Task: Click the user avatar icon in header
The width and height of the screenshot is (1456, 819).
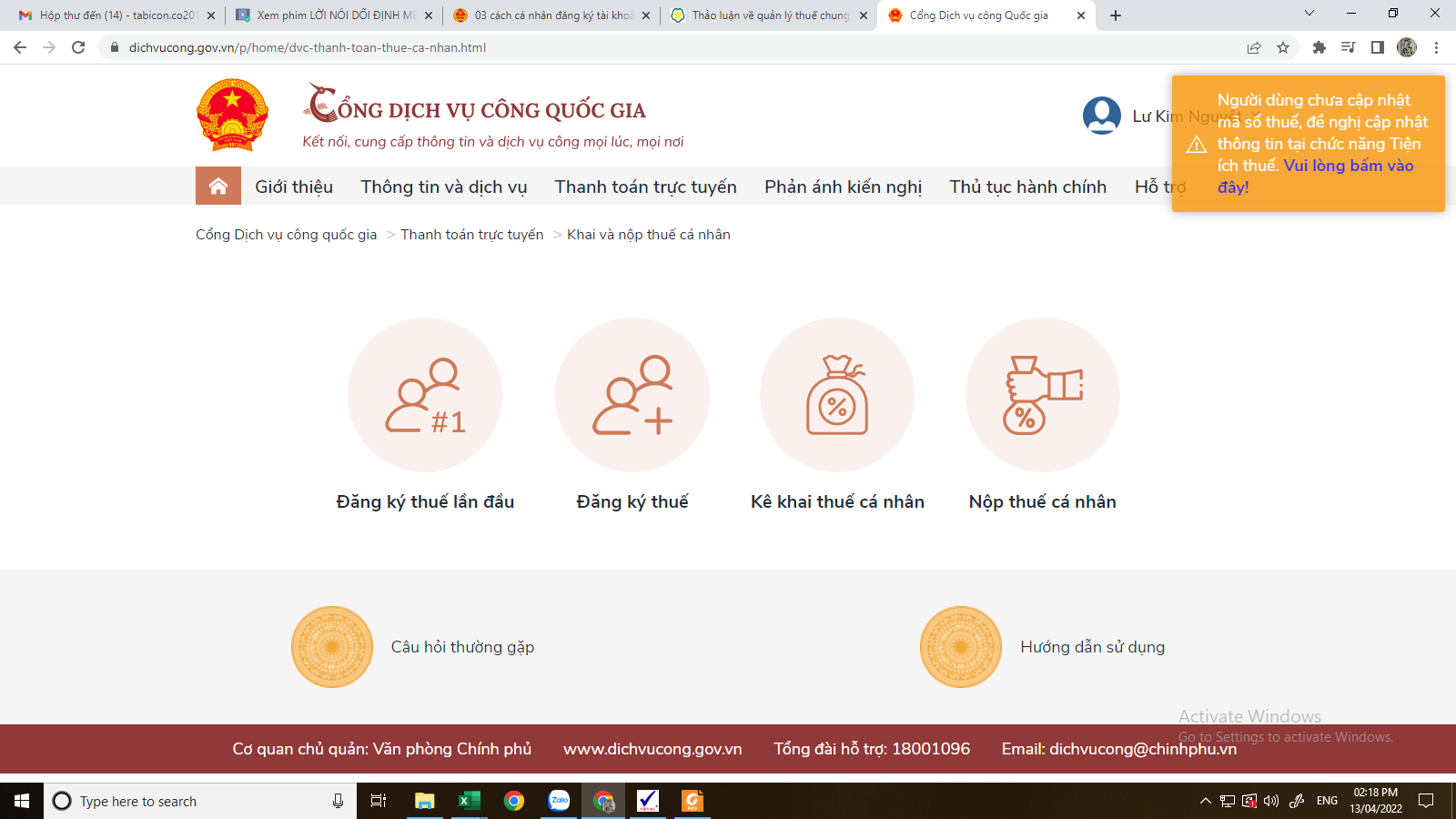Action: (x=1101, y=116)
